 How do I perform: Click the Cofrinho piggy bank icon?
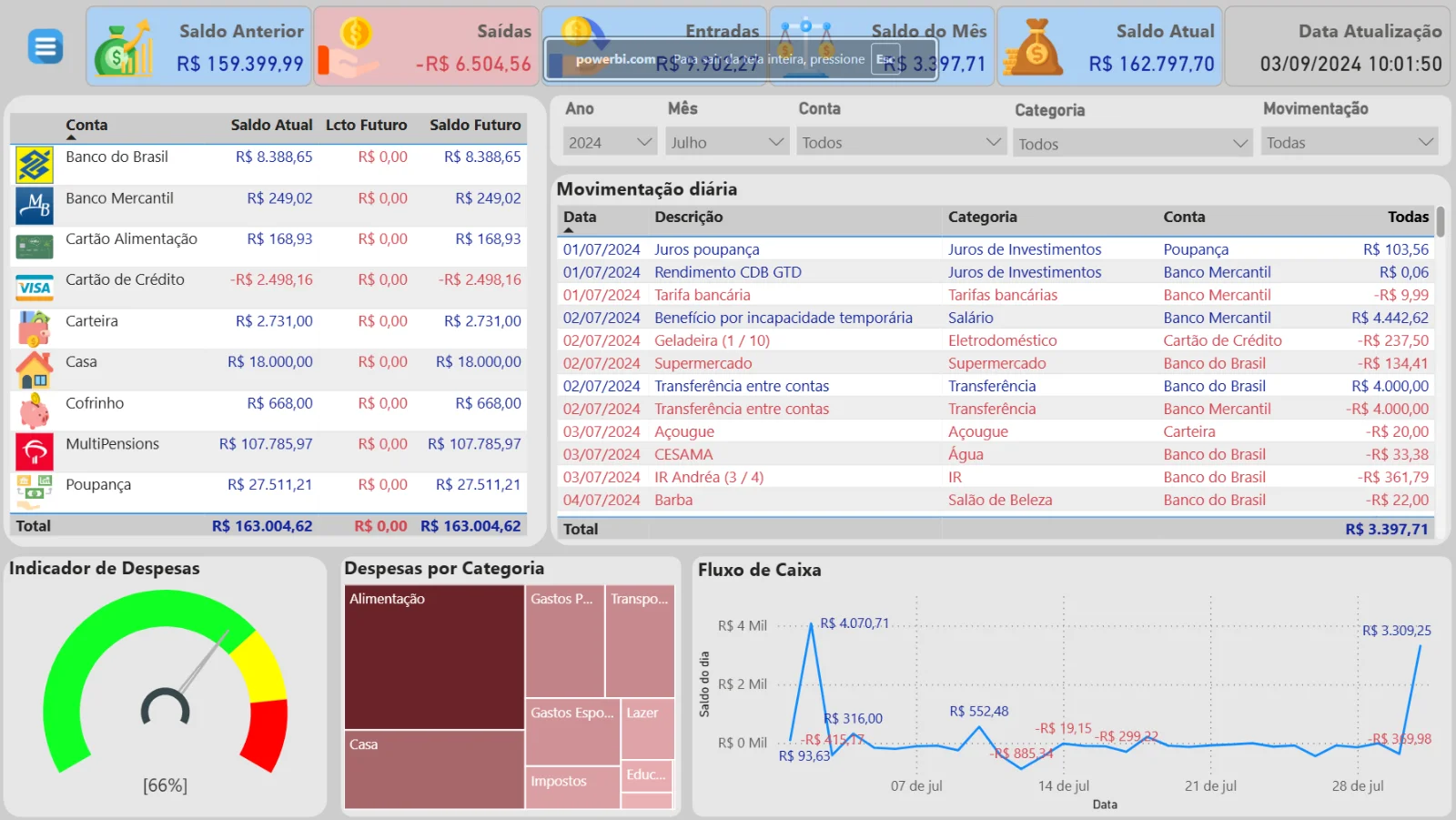[35, 410]
